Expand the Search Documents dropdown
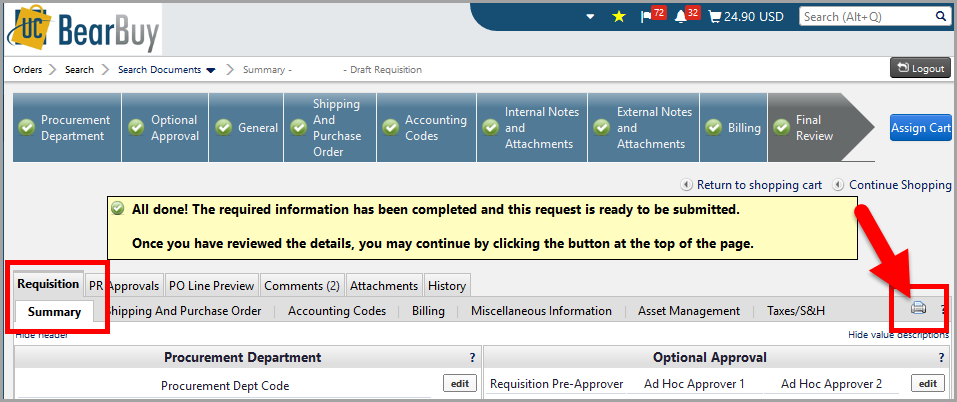Screen dimensions: 957x402 click(211, 70)
